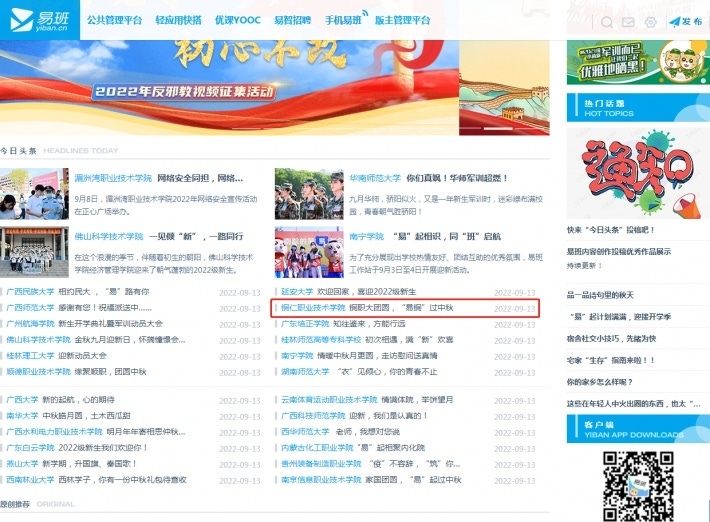
Task: Open 西华师范大学 article 老师，我想对您说
Action: point(368,432)
